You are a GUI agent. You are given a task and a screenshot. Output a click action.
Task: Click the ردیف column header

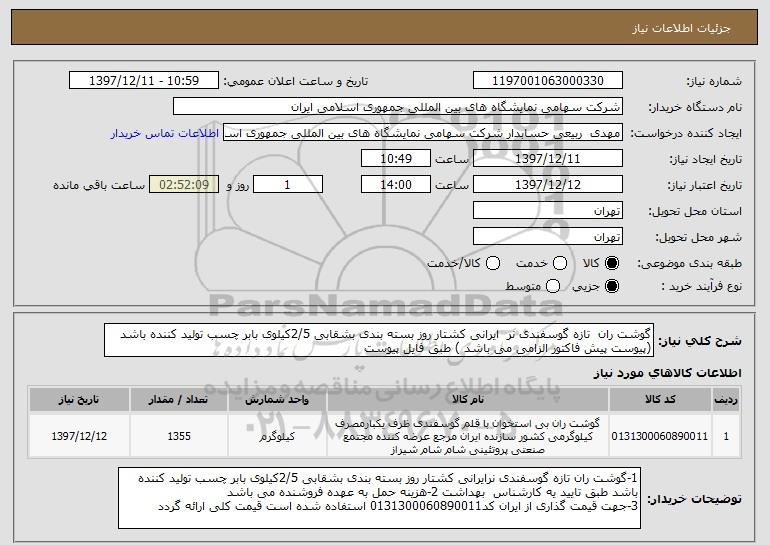[x=726, y=400]
